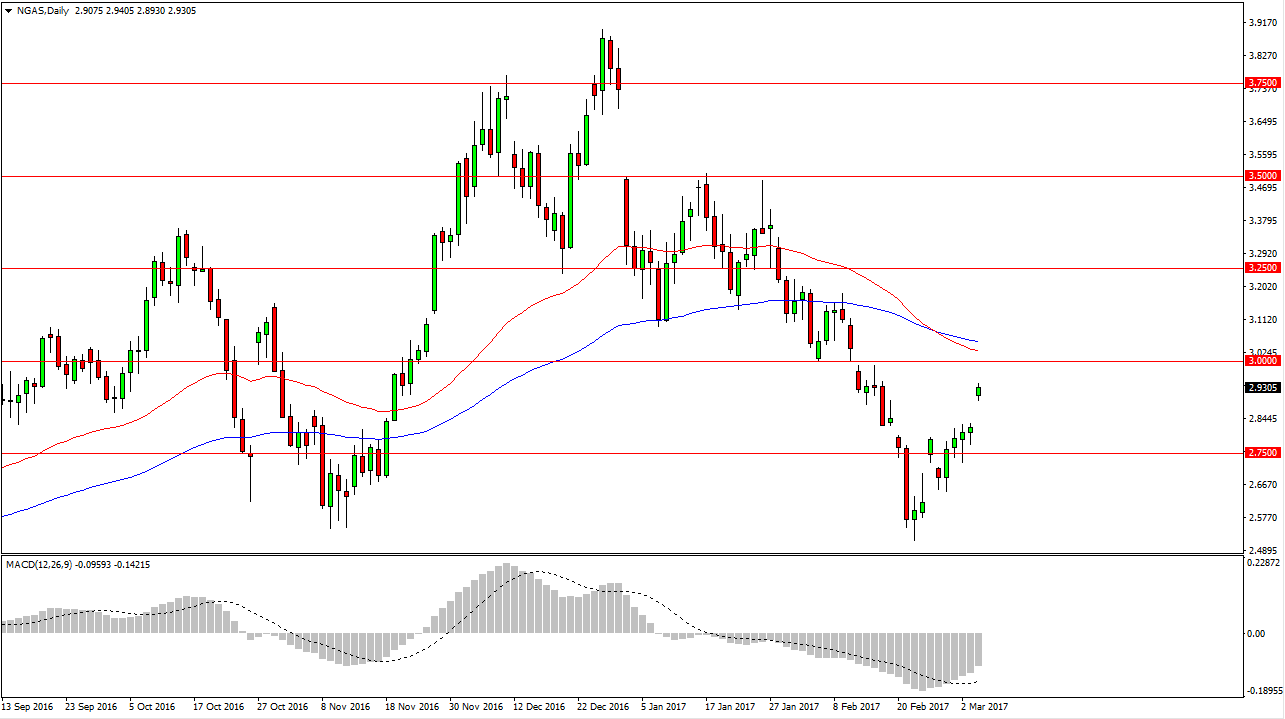
Task: Click the 20 Feb 2017 date label
Action: pyautogui.click(x=923, y=707)
